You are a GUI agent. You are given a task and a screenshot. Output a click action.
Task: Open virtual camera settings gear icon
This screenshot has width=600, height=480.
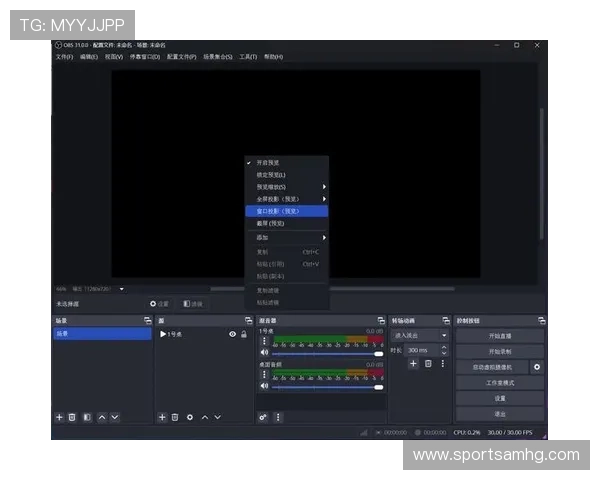537,367
